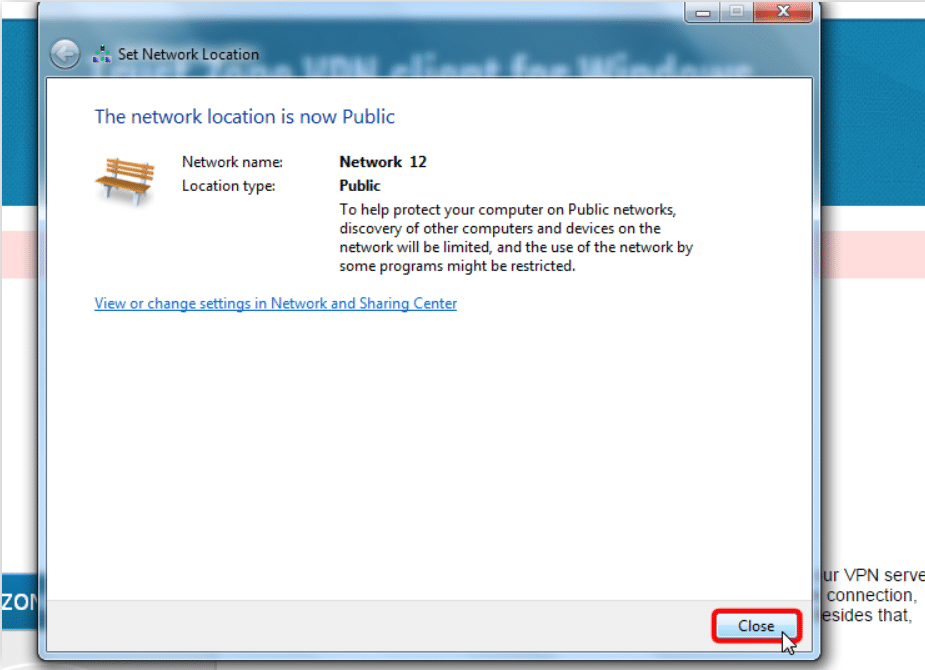Viewport: 925px width, 670px height.
Task: Click the 'Network name:' label
Action: pyautogui.click(x=232, y=162)
